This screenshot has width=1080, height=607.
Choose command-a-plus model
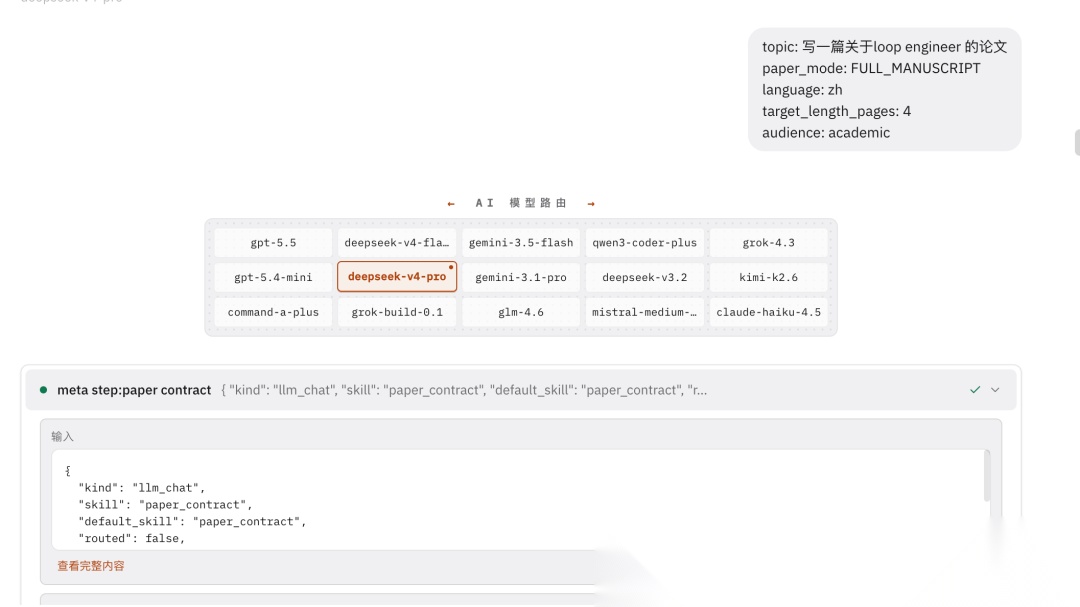pos(273,312)
